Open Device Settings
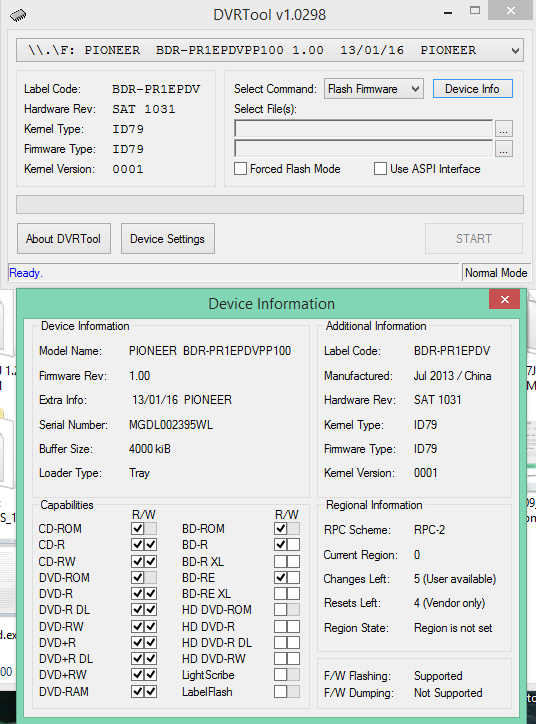The image size is (536, 724). tap(168, 239)
